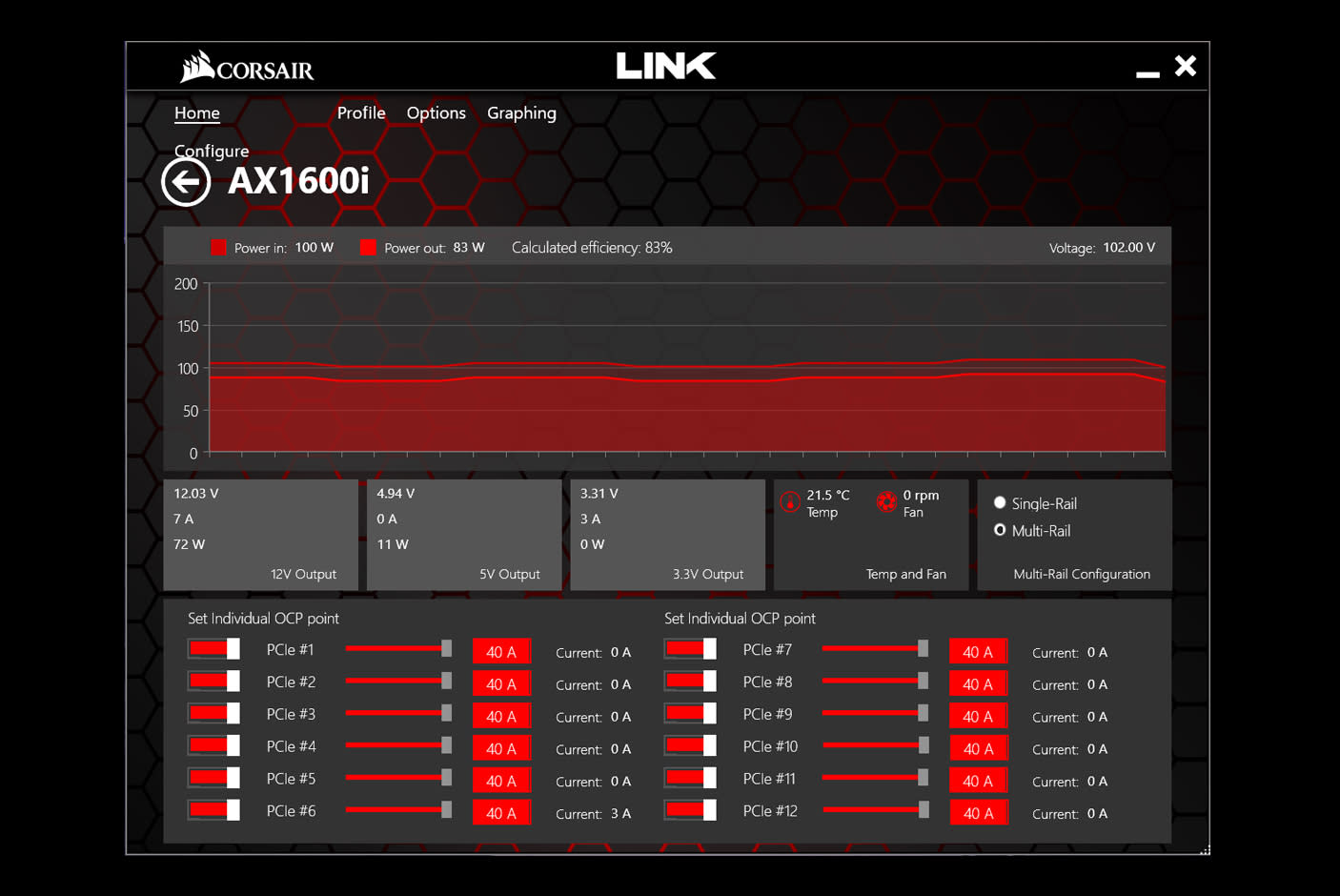Click the Corsair sails logo
Viewport: 1340px width, 896px height.
pos(198,67)
